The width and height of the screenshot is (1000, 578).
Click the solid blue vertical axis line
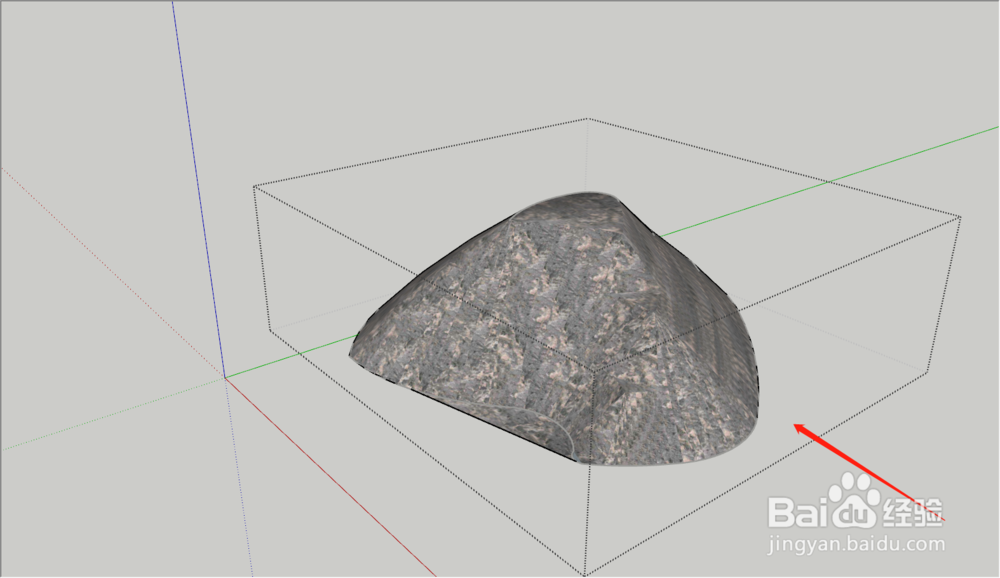click(x=198, y=189)
